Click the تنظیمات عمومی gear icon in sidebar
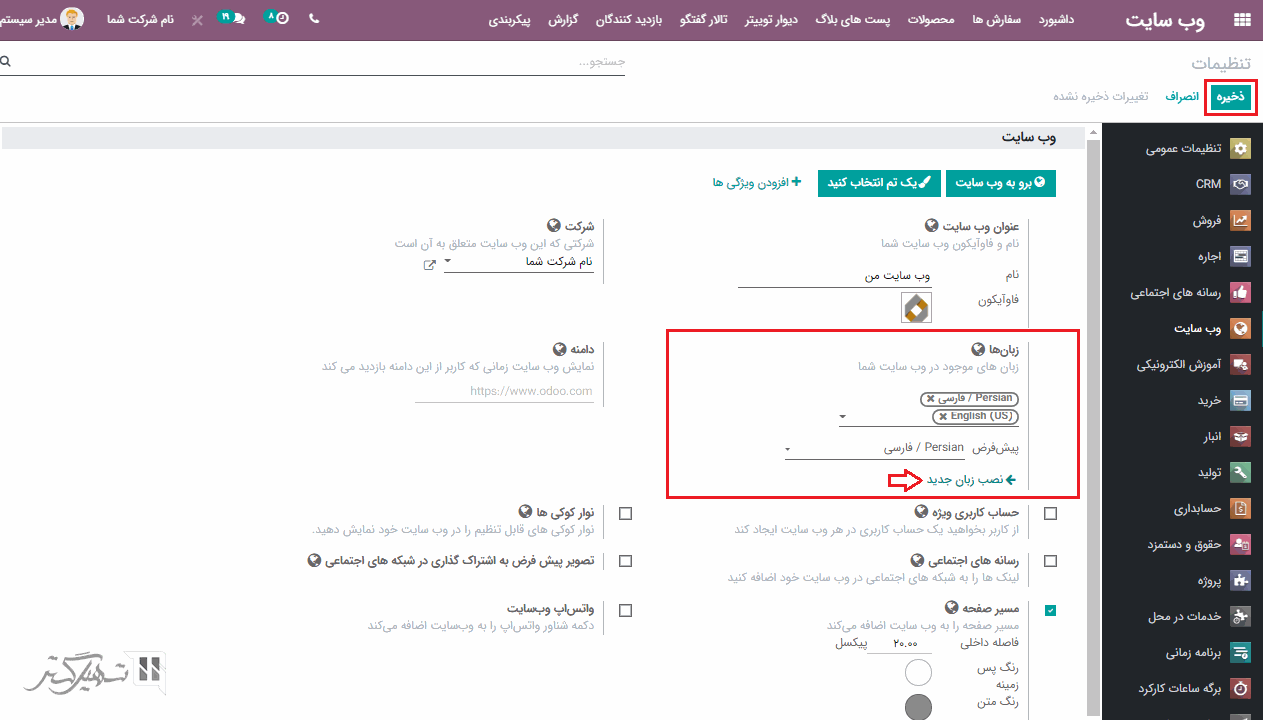The image size is (1263, 720). pyautogui.click(x=1241, y=149)
